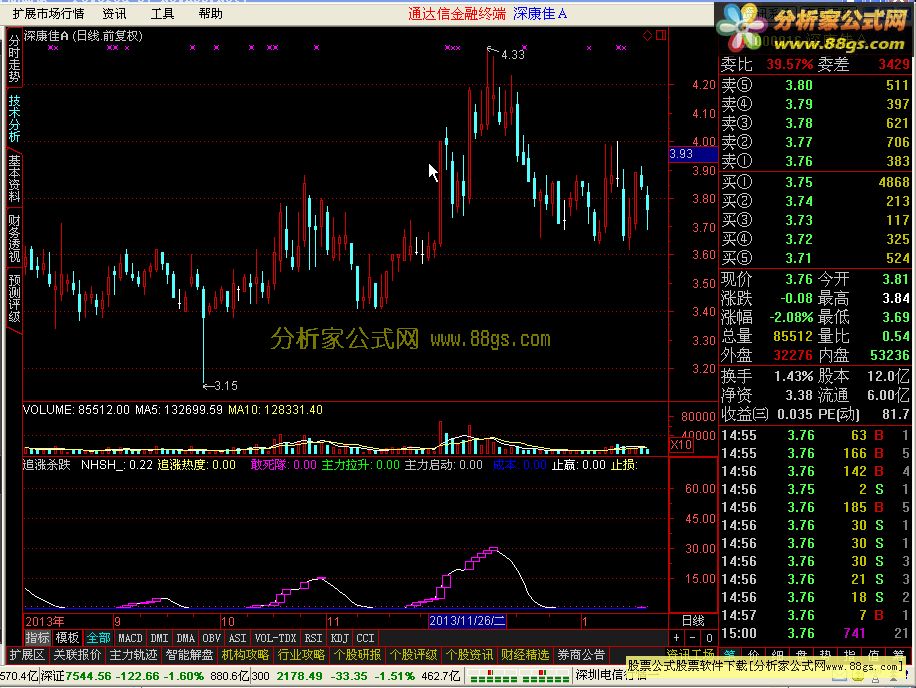The image size is (916, 688).
Task: Switch the indicator to OBV
Action: coord(211,638)
